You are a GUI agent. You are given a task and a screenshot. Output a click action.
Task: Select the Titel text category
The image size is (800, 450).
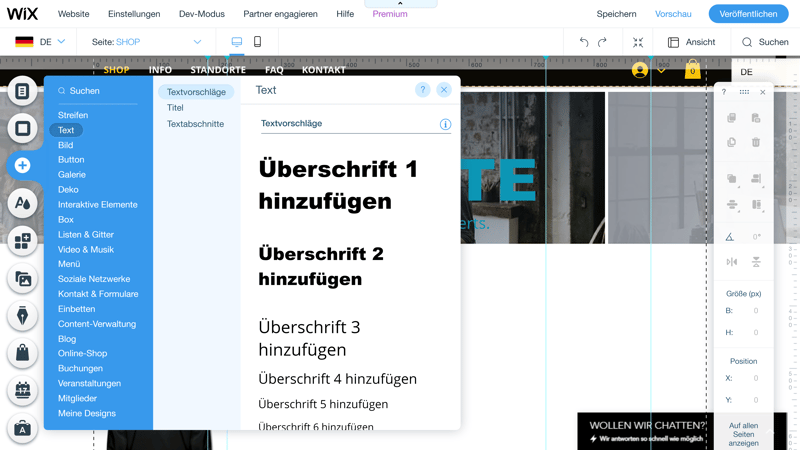[175, 108]
